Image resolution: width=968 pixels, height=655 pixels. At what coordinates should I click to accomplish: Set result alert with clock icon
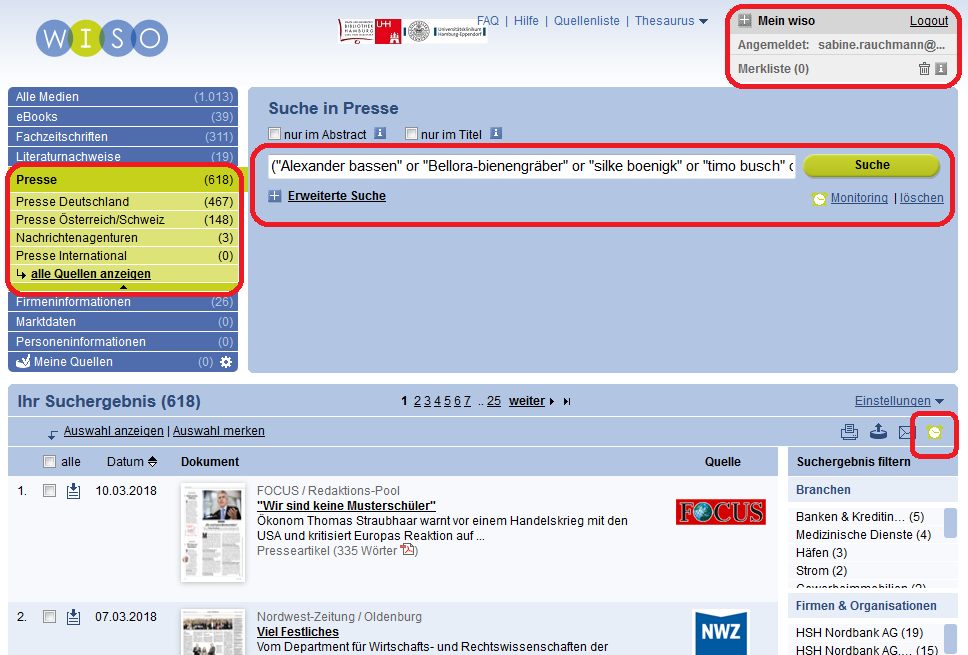tap(934, 432)
